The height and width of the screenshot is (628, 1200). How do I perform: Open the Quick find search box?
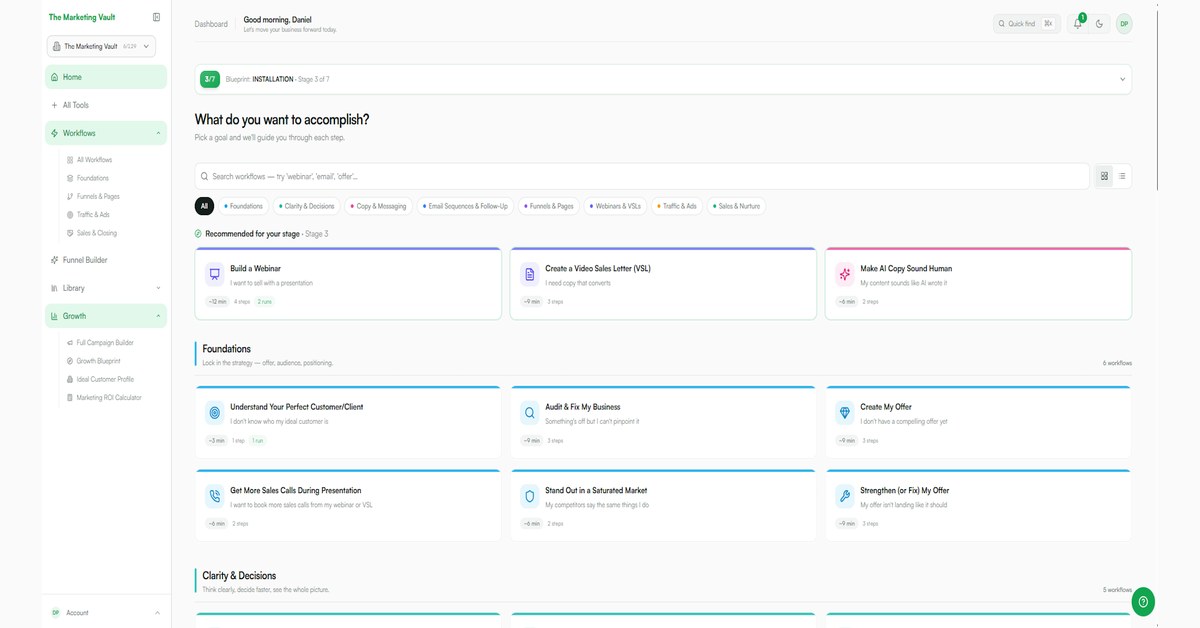click(x=1027, y=23)
